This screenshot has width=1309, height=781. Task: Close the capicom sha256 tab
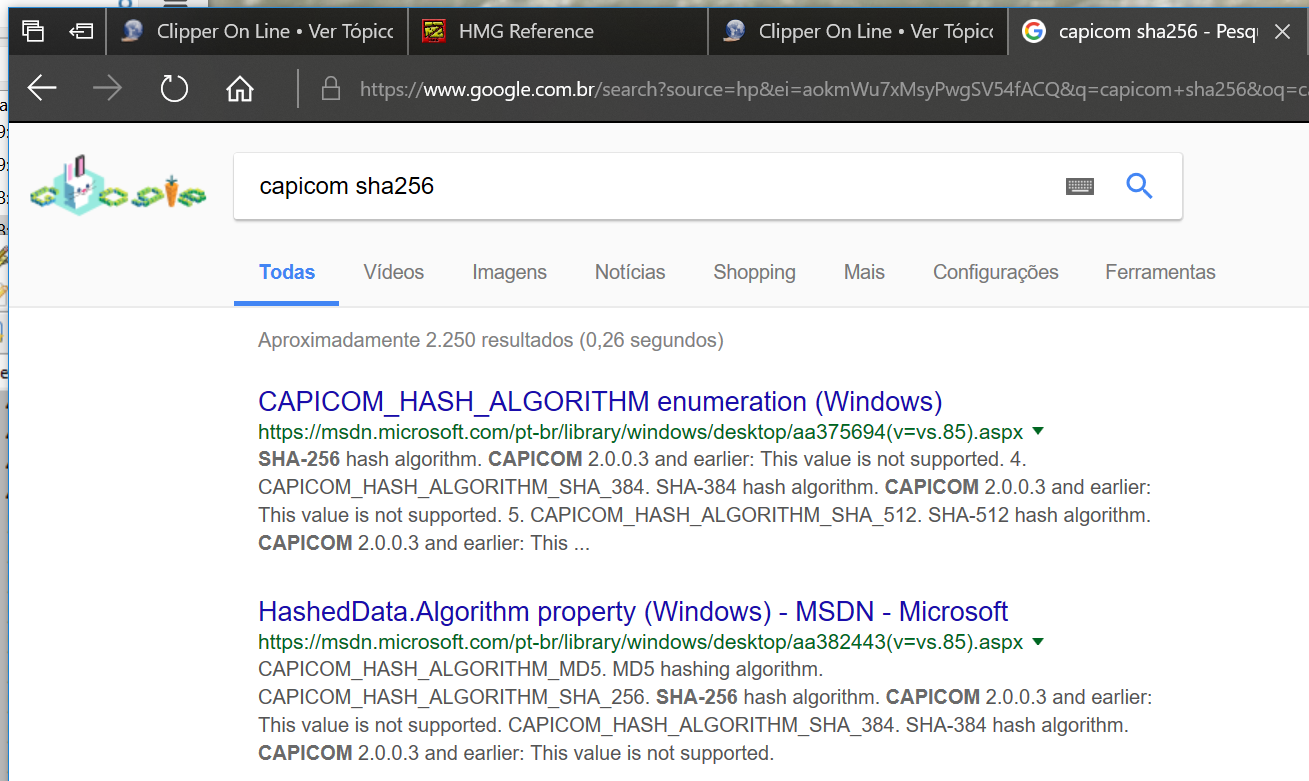1283,31
